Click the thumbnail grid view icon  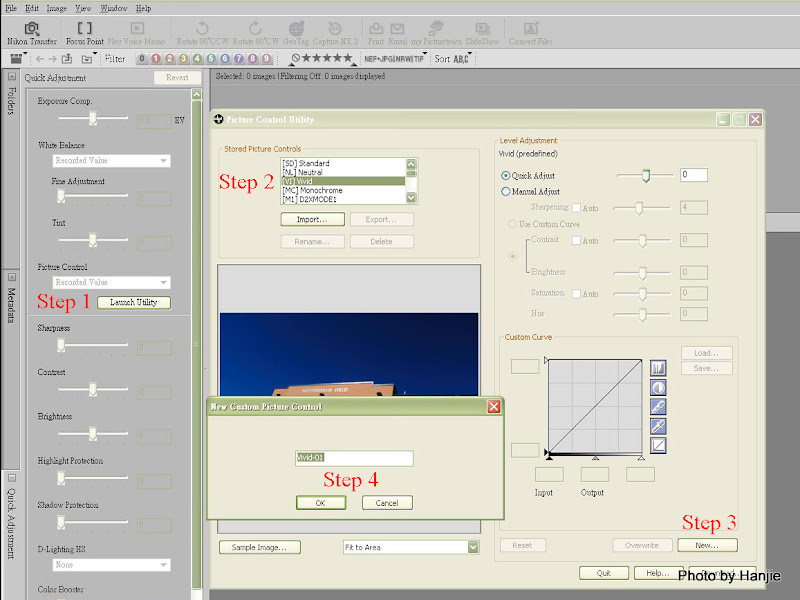tap(17, 59)
